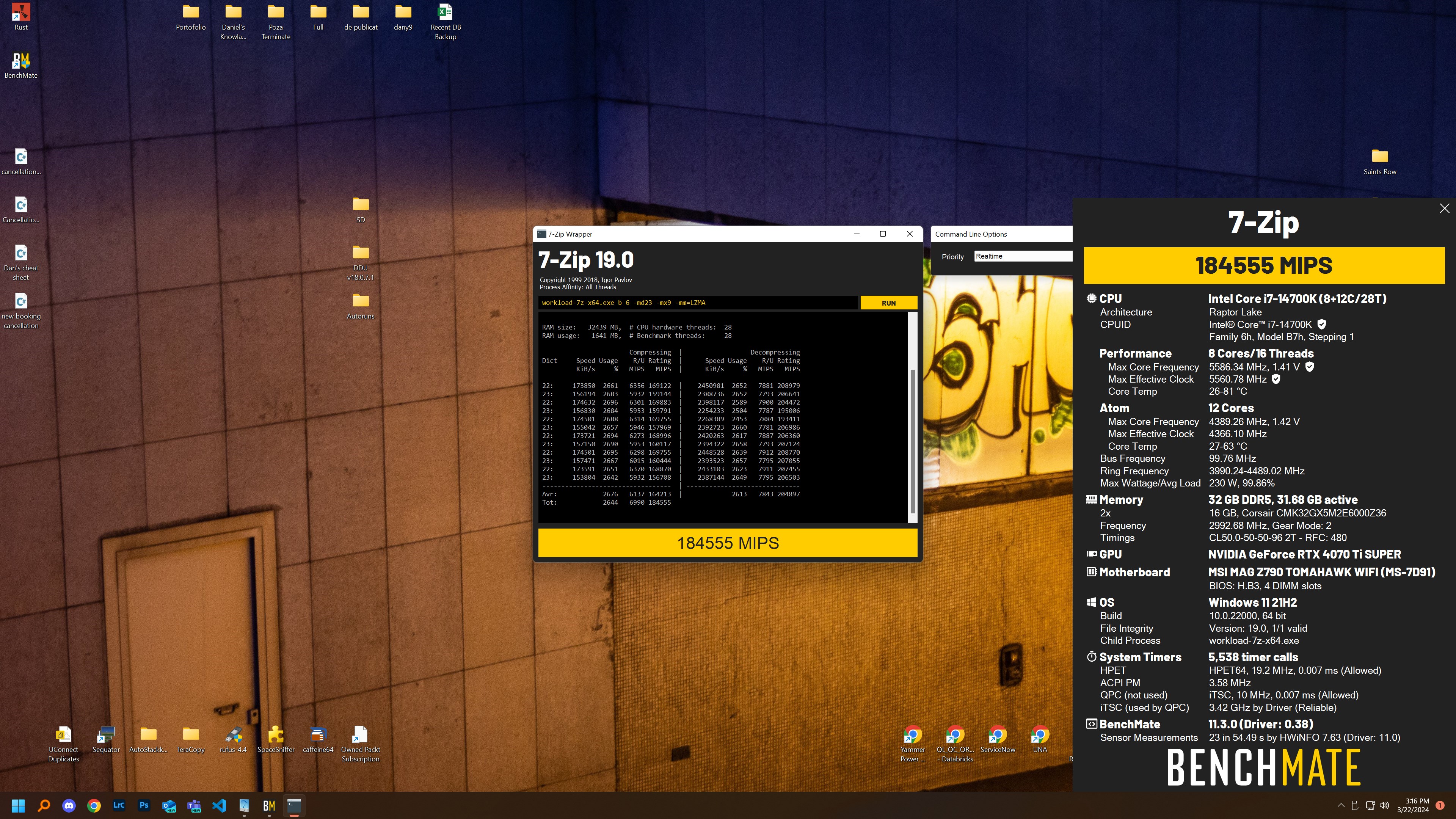Select the cancellation... C# file on desktop

[x=21, y=162]
